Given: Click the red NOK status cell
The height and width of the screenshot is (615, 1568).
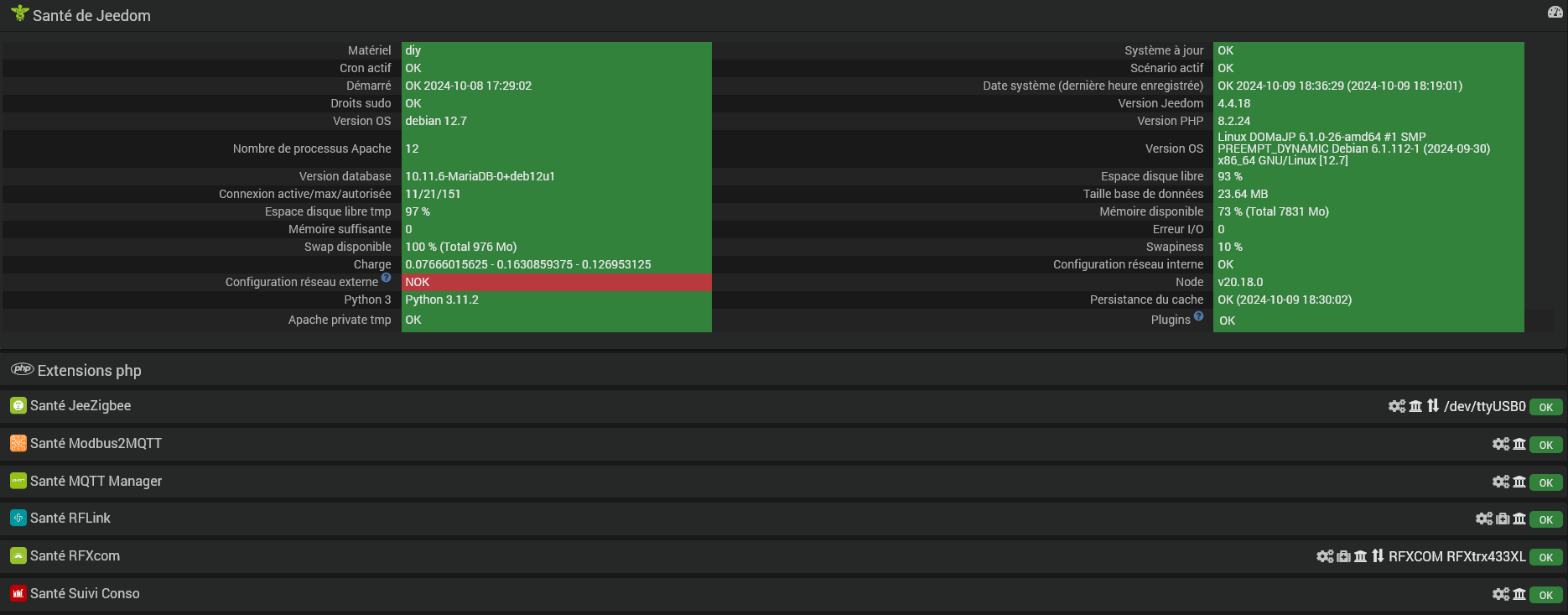Looking at the screenshot, I should [557, 282].
